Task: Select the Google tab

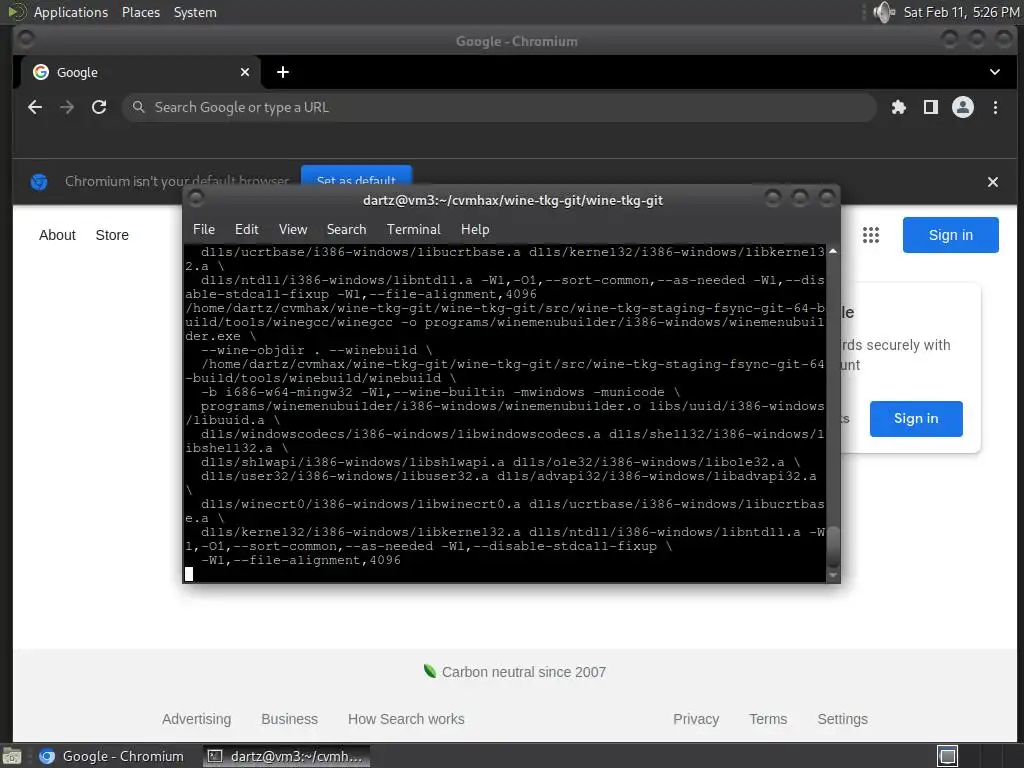Action: pyautogui.click(x=140, y=72)
